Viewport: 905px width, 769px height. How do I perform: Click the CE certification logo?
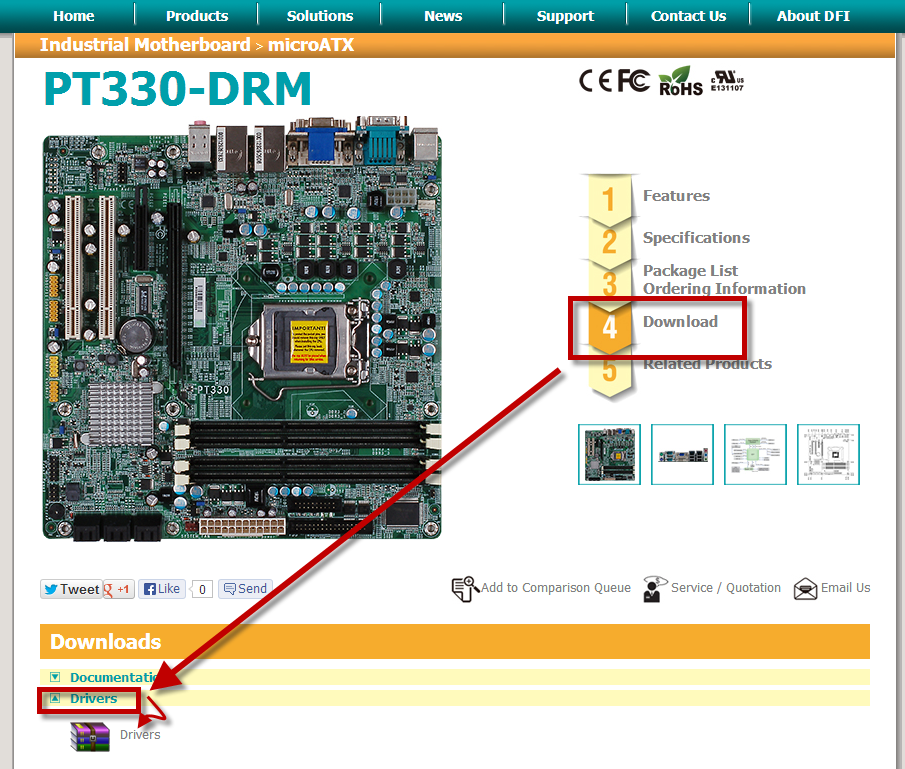coord(595,80)
